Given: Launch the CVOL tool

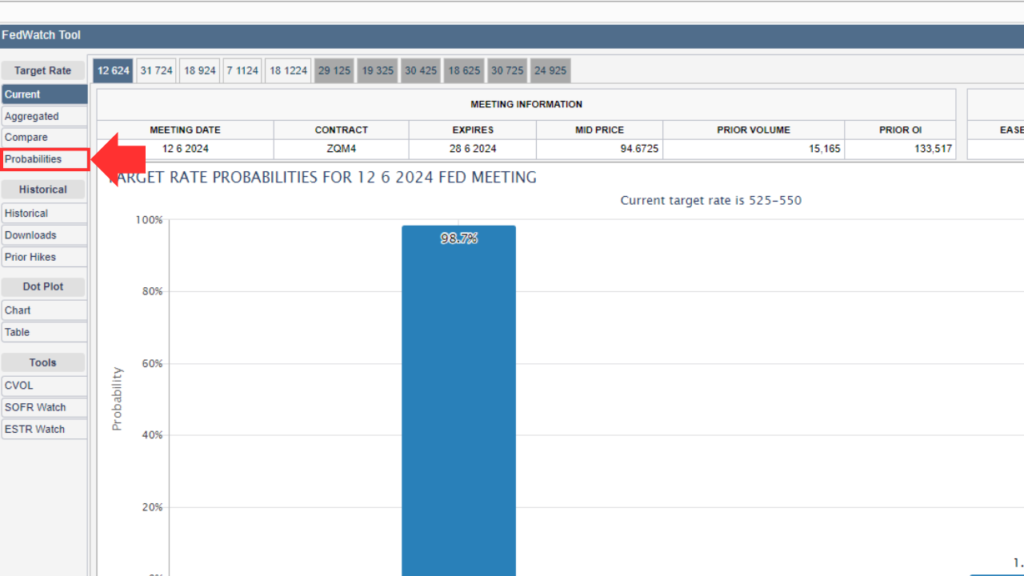Looking at the screenshot, I should [44, 385].
